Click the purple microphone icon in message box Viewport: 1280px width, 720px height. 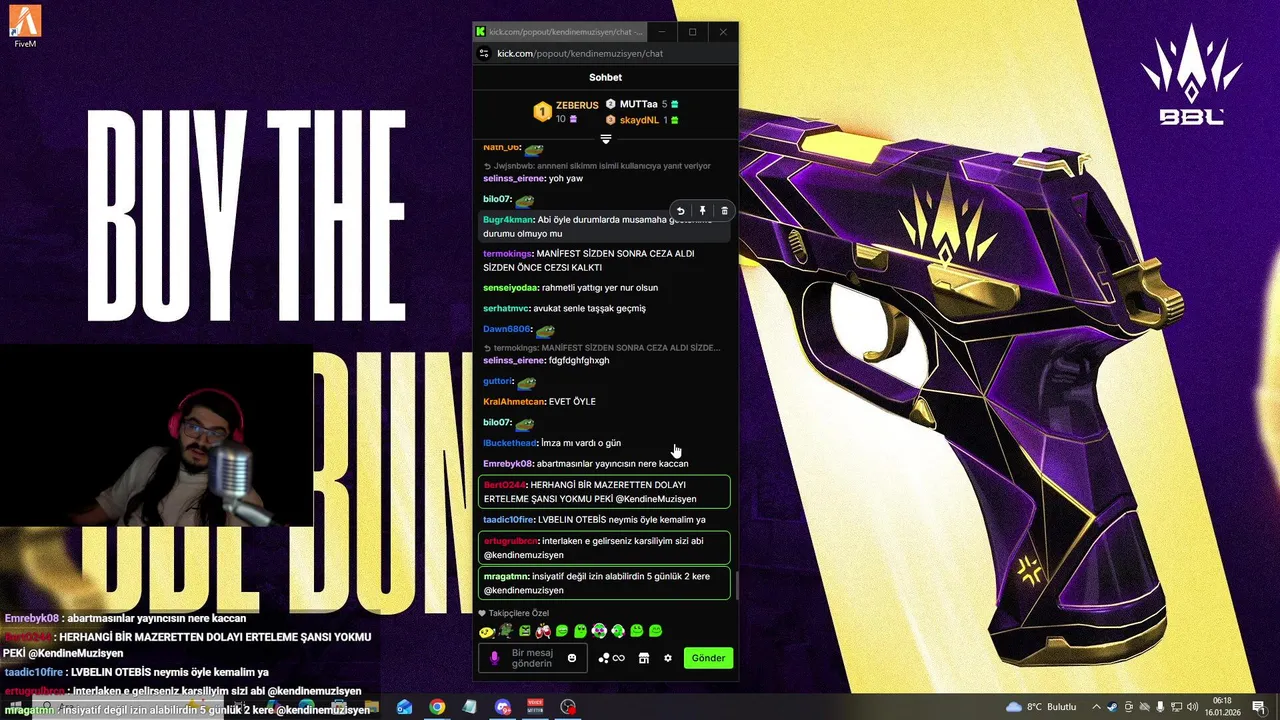click(494, 658)
